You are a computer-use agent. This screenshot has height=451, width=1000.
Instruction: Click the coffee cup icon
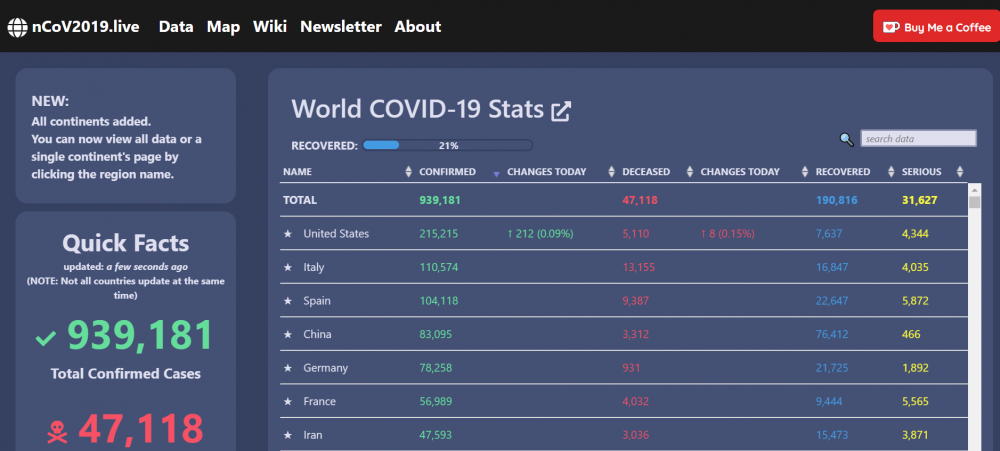click(891, 27)
